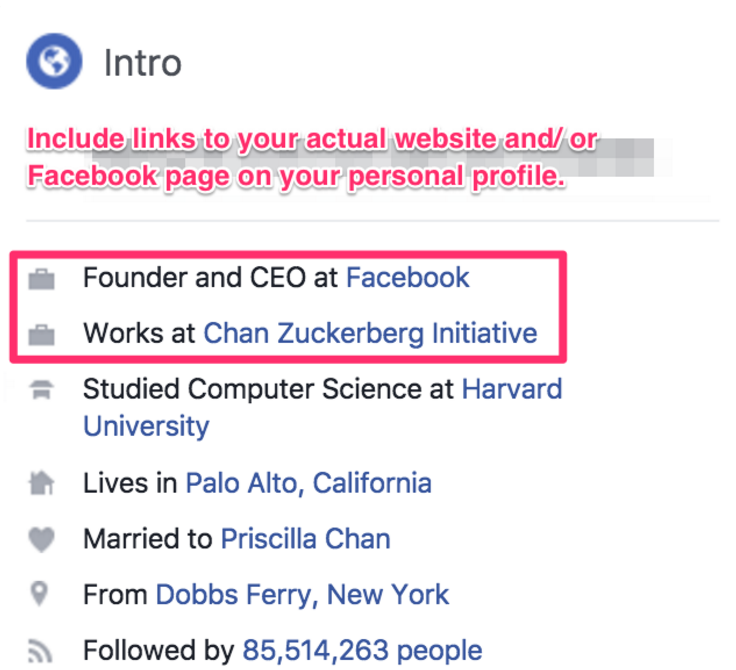Click the Married to text label
The height and width of the screenshot is (670, 736).
coord(148,539)
